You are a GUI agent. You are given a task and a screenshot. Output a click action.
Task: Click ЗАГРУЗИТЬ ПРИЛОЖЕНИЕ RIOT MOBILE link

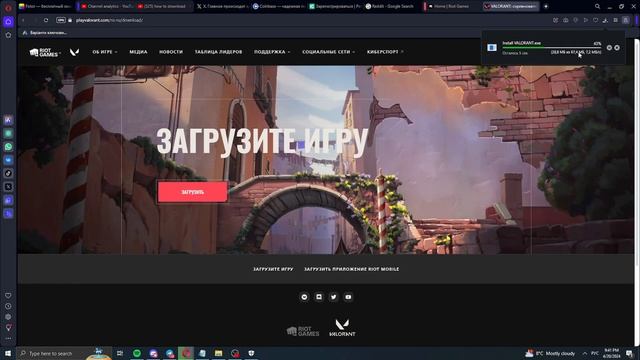point(351,269)
